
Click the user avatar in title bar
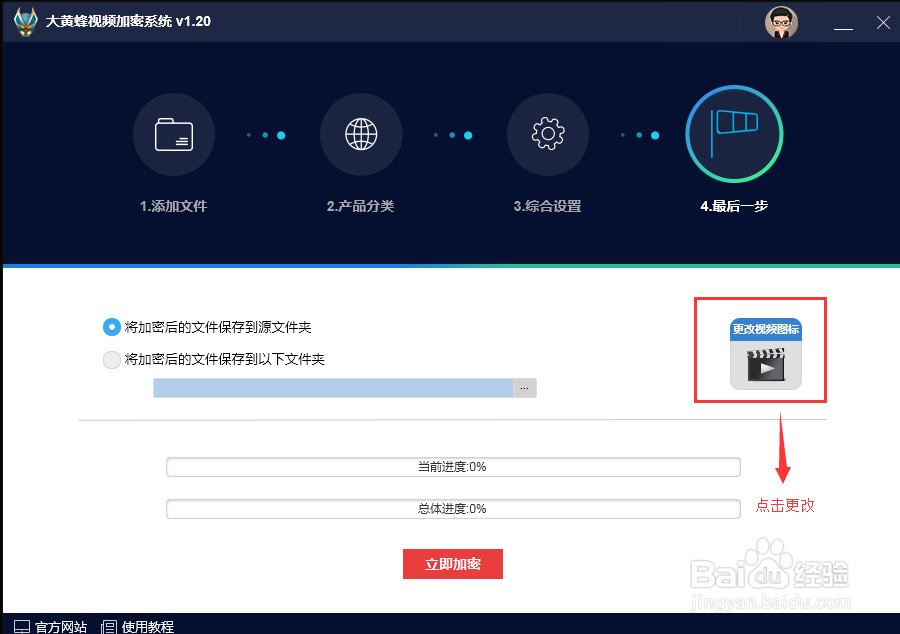coord(782,22)
